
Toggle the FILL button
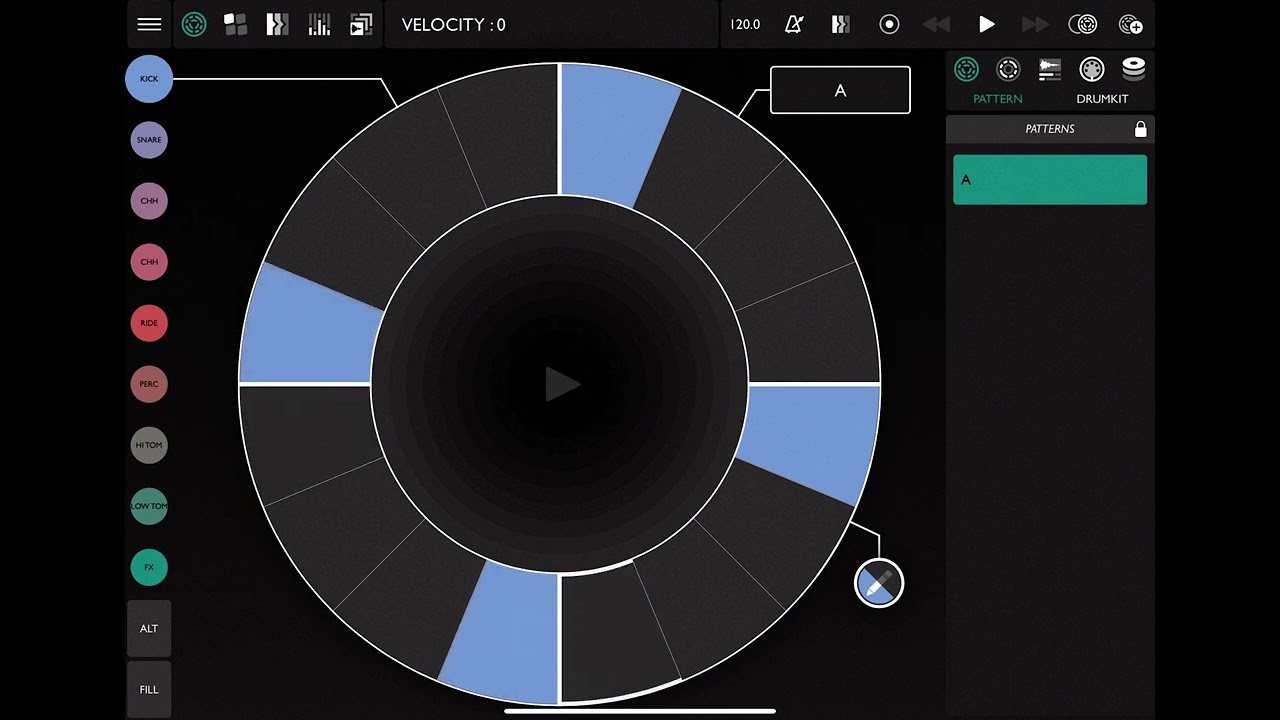pyautogui.click(x=149, y=689)
